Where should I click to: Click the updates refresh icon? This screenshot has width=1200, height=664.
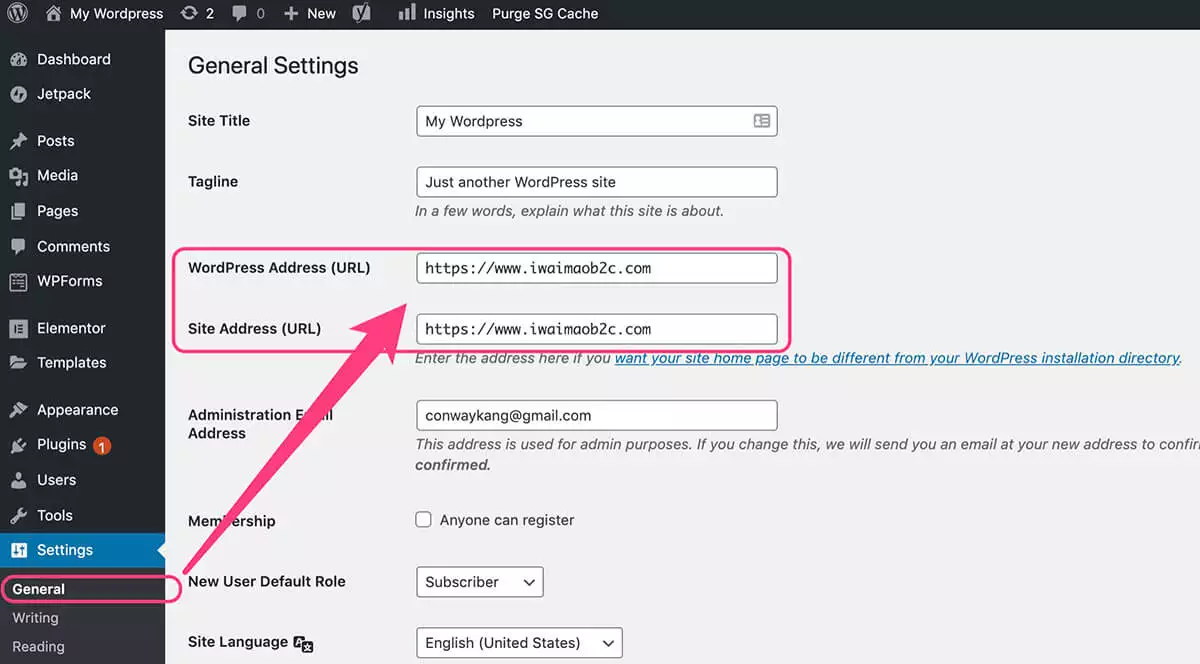tap(188, 14)
